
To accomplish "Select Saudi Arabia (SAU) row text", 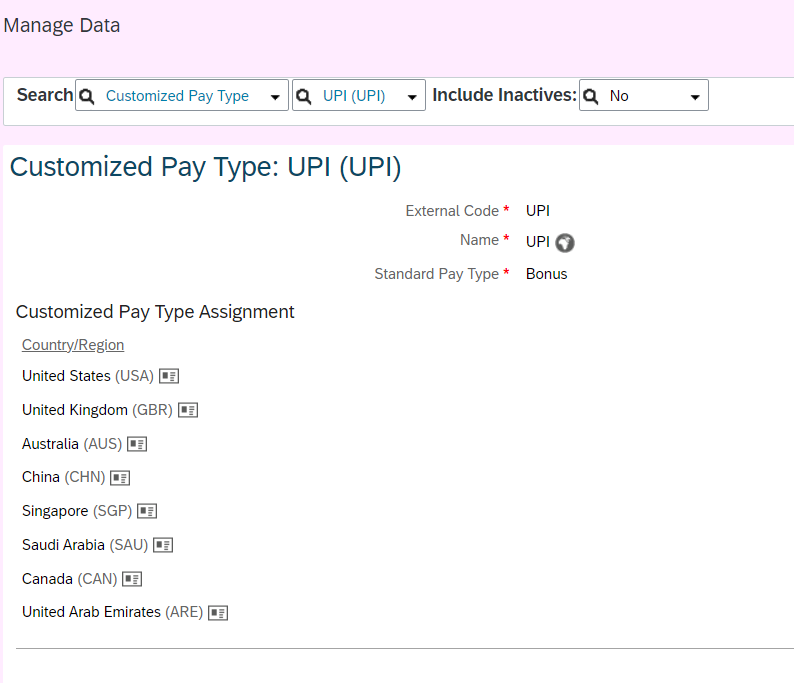I will [x=85, y=545].
